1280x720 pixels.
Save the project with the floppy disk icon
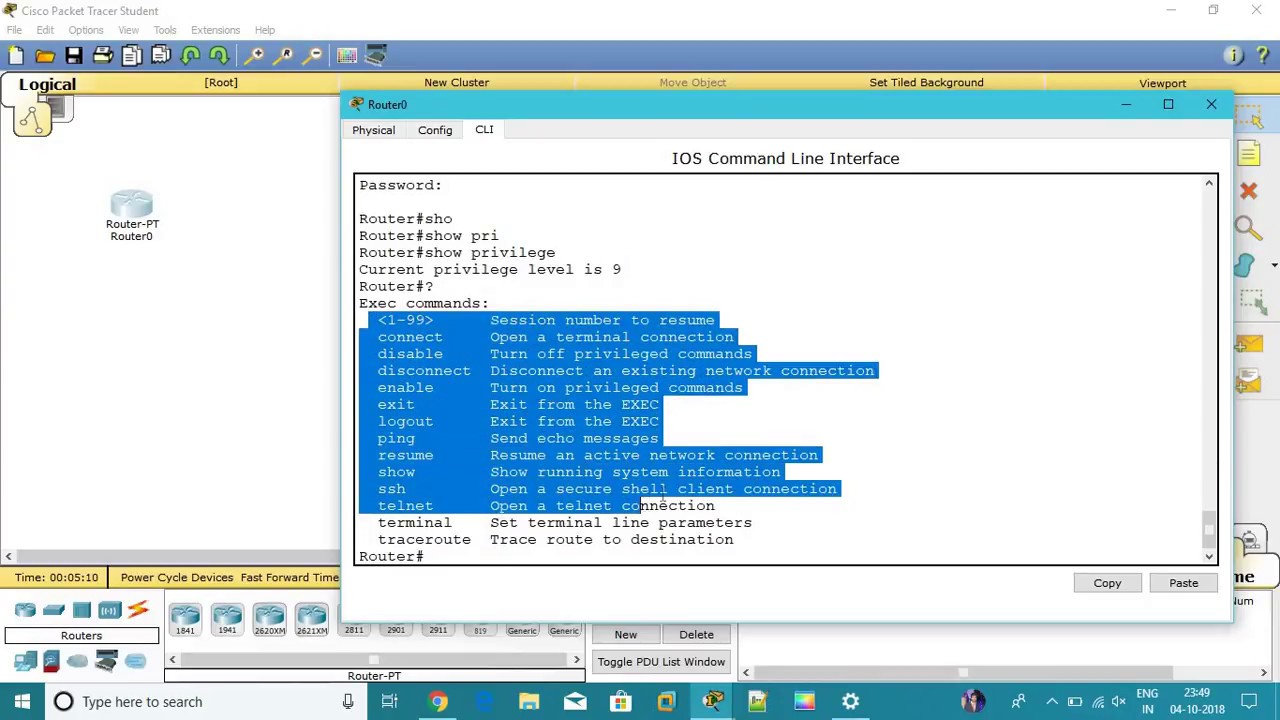74,56
